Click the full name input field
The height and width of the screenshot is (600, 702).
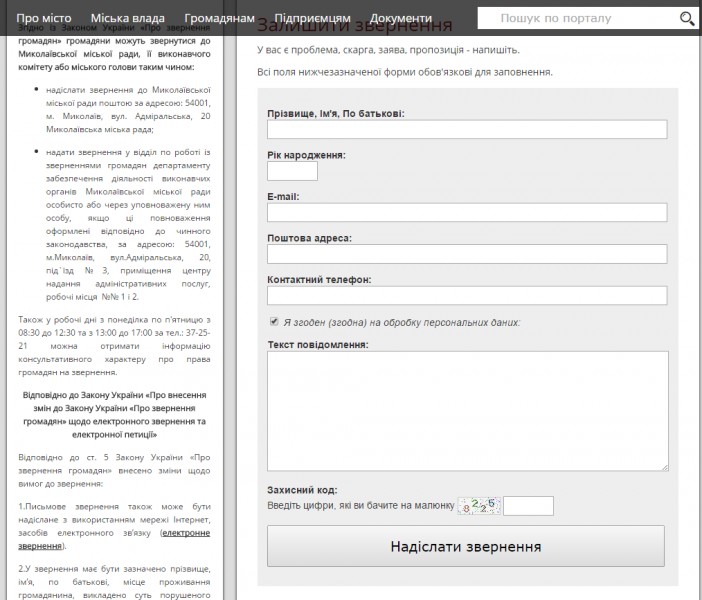tap(467, 129)
